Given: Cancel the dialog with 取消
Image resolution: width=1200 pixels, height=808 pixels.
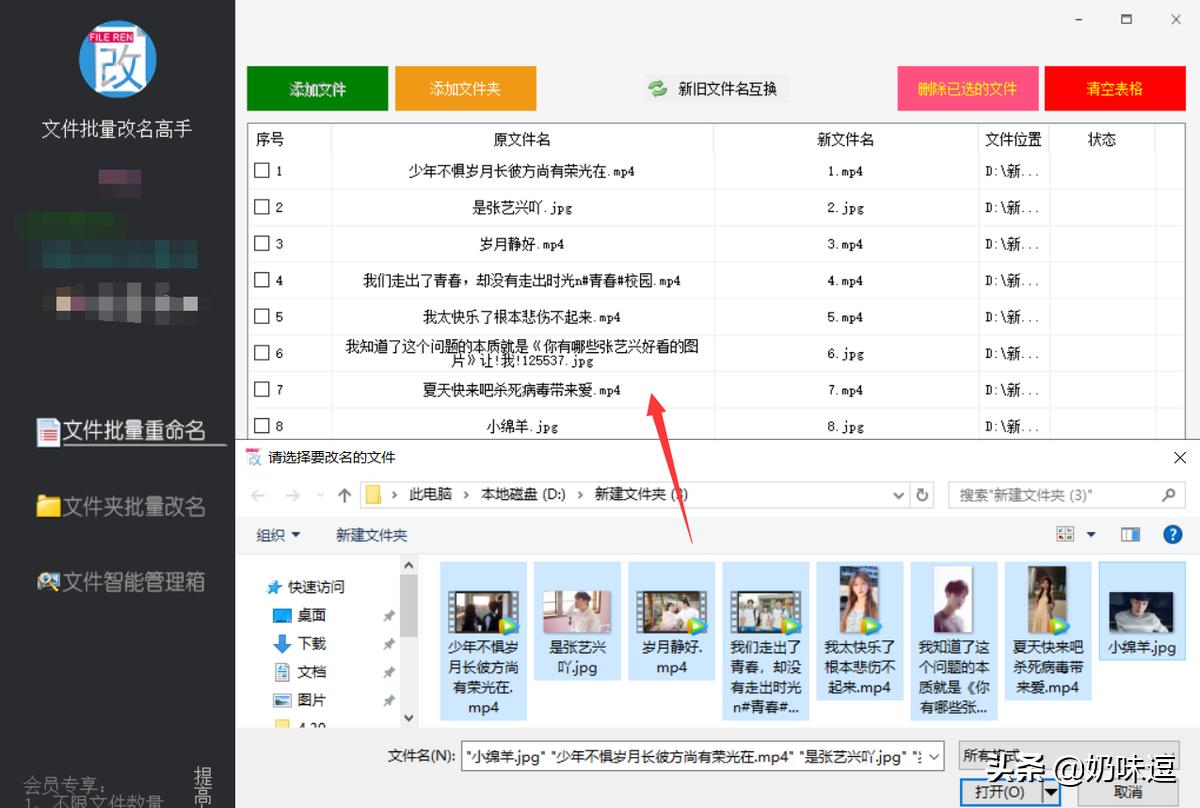Looking at the screenshot, I should (x=1137, y=791).
